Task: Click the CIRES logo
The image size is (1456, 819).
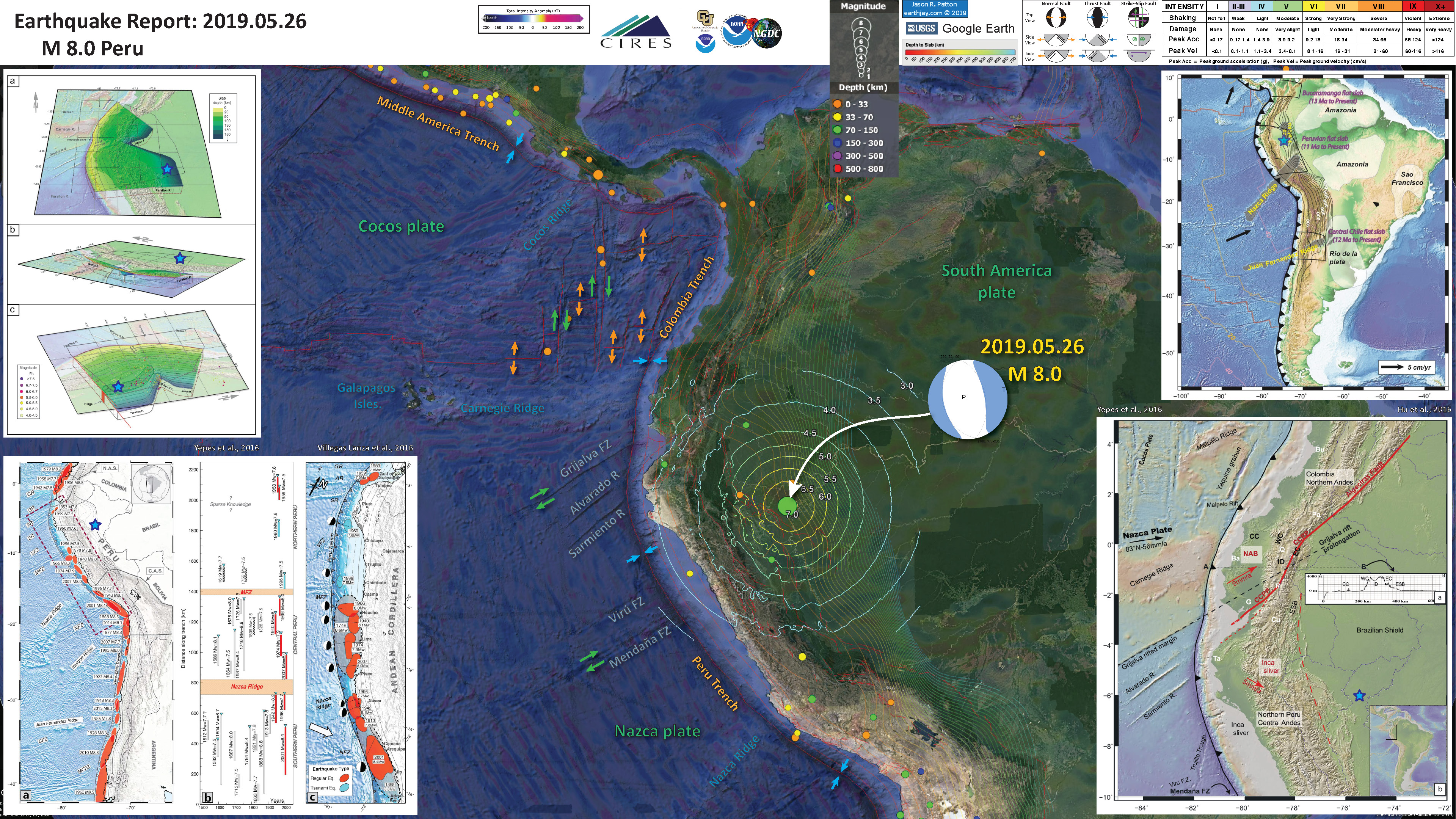Action: [635, 31]
